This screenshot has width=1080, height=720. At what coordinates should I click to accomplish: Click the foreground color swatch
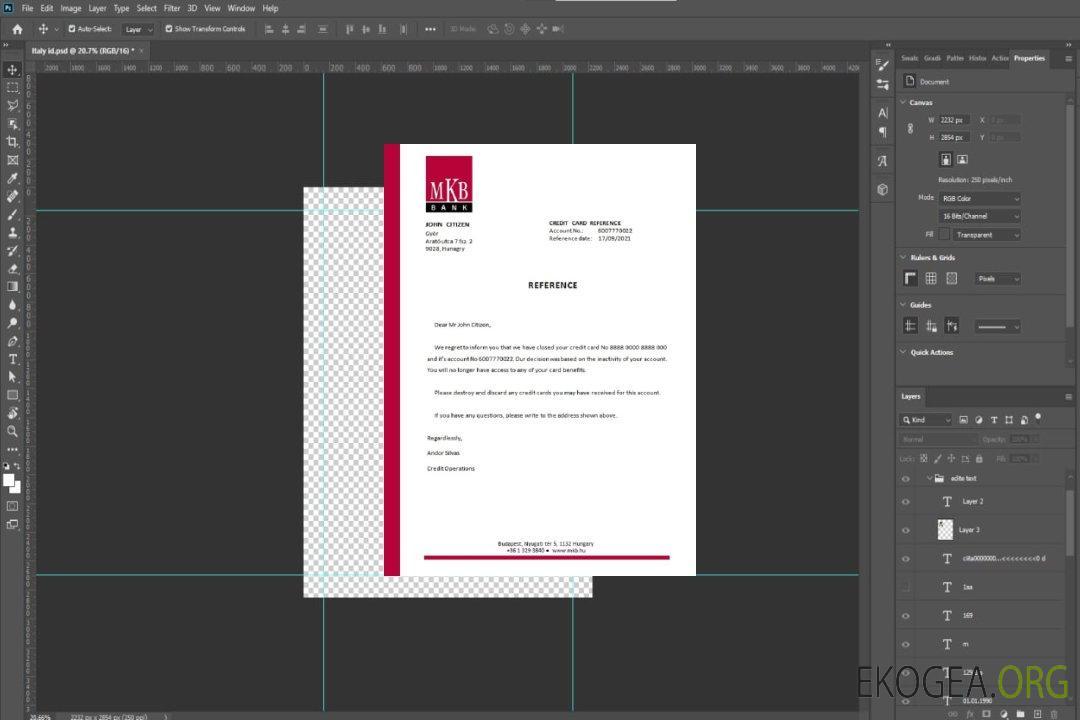tap(8, 480)
